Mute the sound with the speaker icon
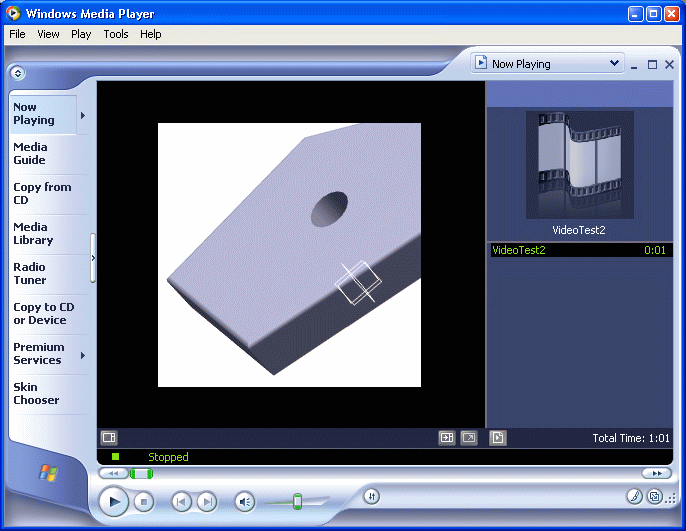The height and width of the screenshot is (531, 686). point(245,502)
